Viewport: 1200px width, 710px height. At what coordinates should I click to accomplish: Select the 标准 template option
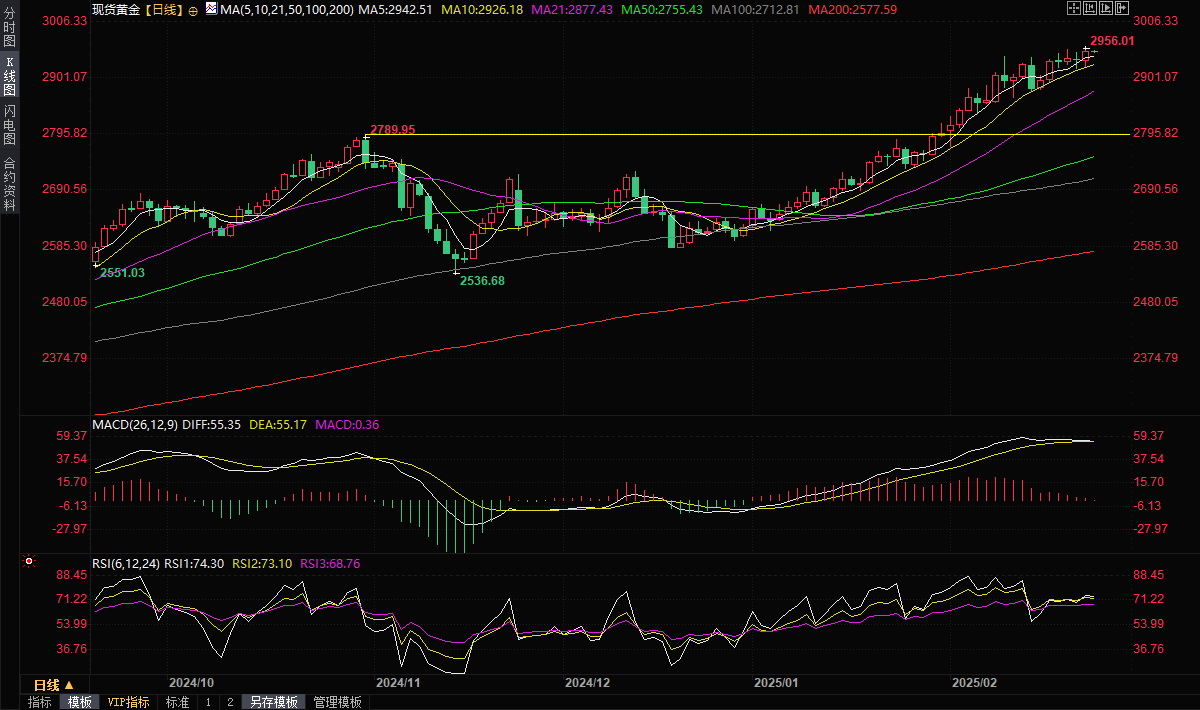(178, 702)
